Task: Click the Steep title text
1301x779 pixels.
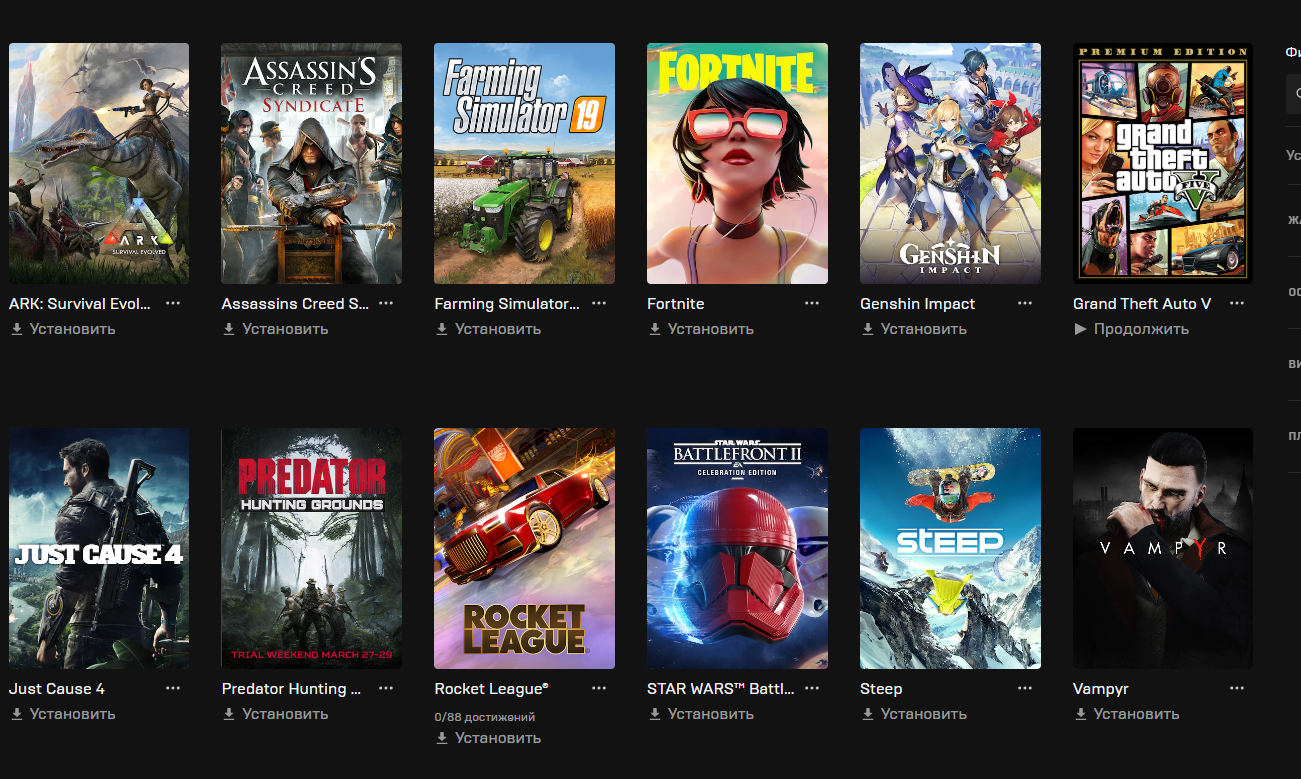Action: coord(881,688)
